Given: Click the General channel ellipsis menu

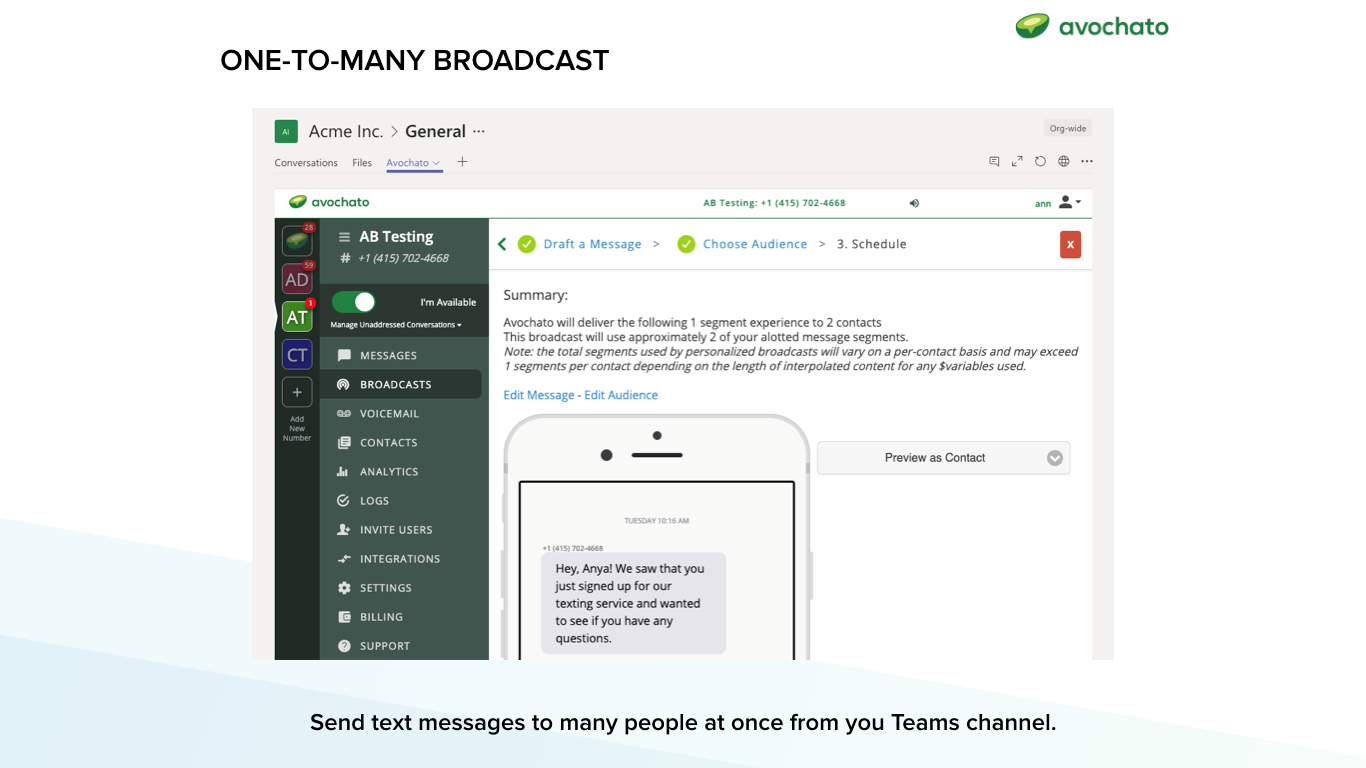Looking at the screenshot, I should 479,131.
